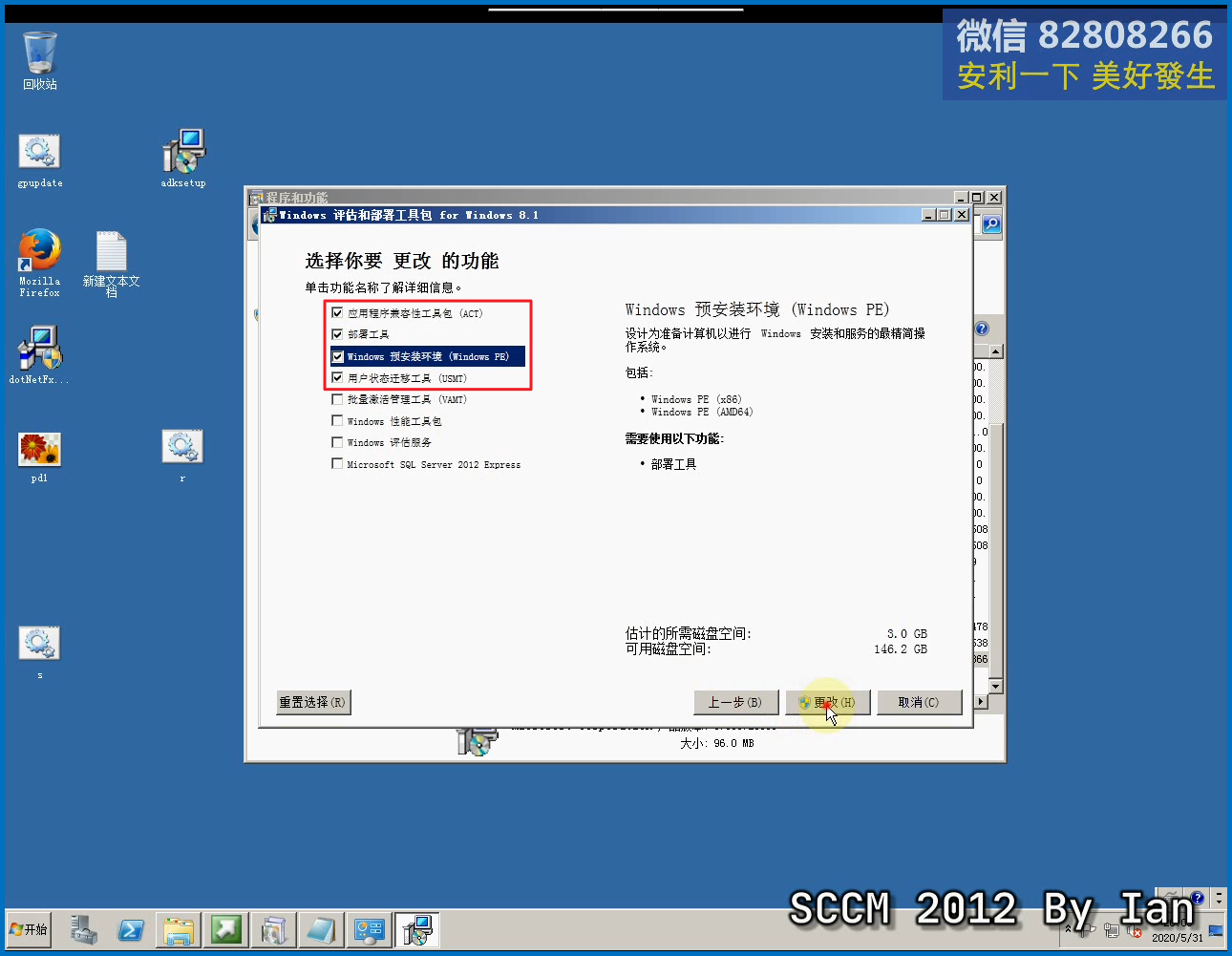
Task: Click the action center flag tray icon
Action: pyautogui.click(x=1088, y=929)
